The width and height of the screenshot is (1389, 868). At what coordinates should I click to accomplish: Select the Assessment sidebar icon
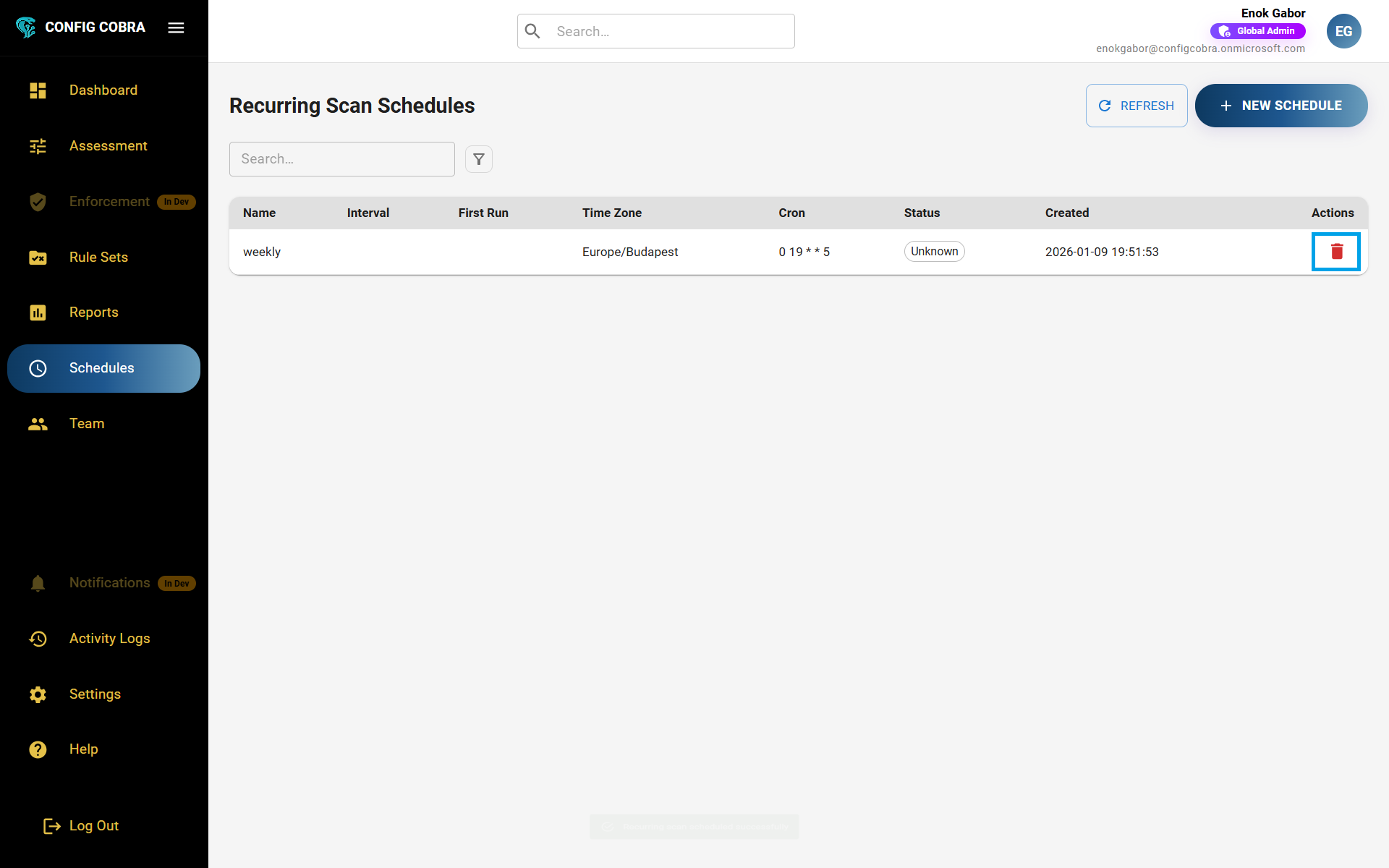(x=38, y=146)
